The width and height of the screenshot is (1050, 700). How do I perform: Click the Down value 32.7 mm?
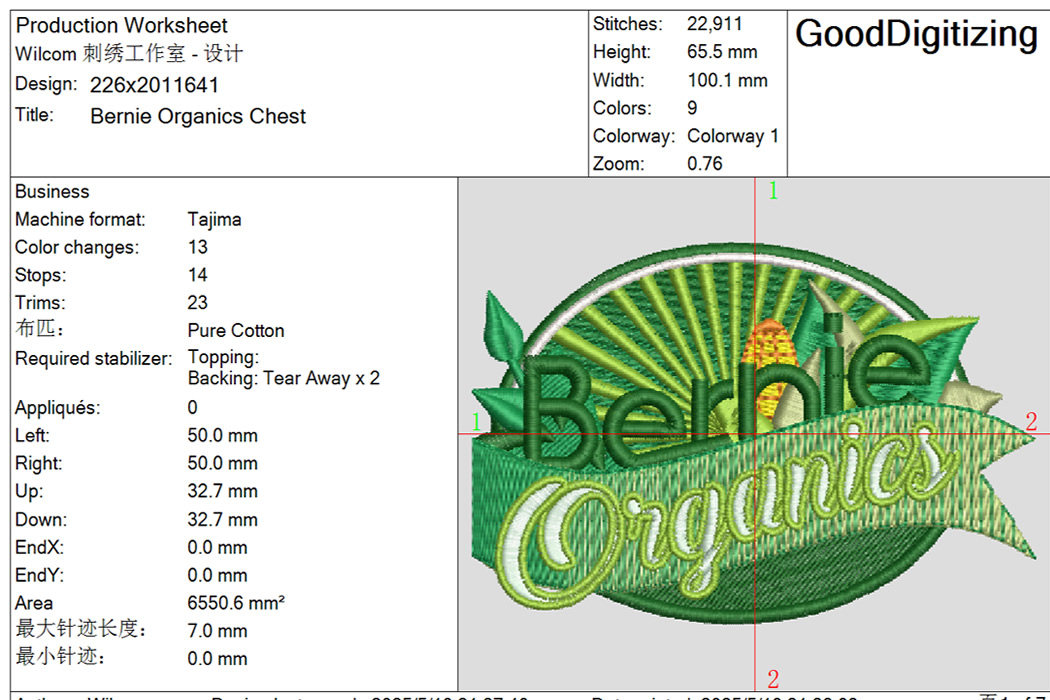click(x=222, y=519)
